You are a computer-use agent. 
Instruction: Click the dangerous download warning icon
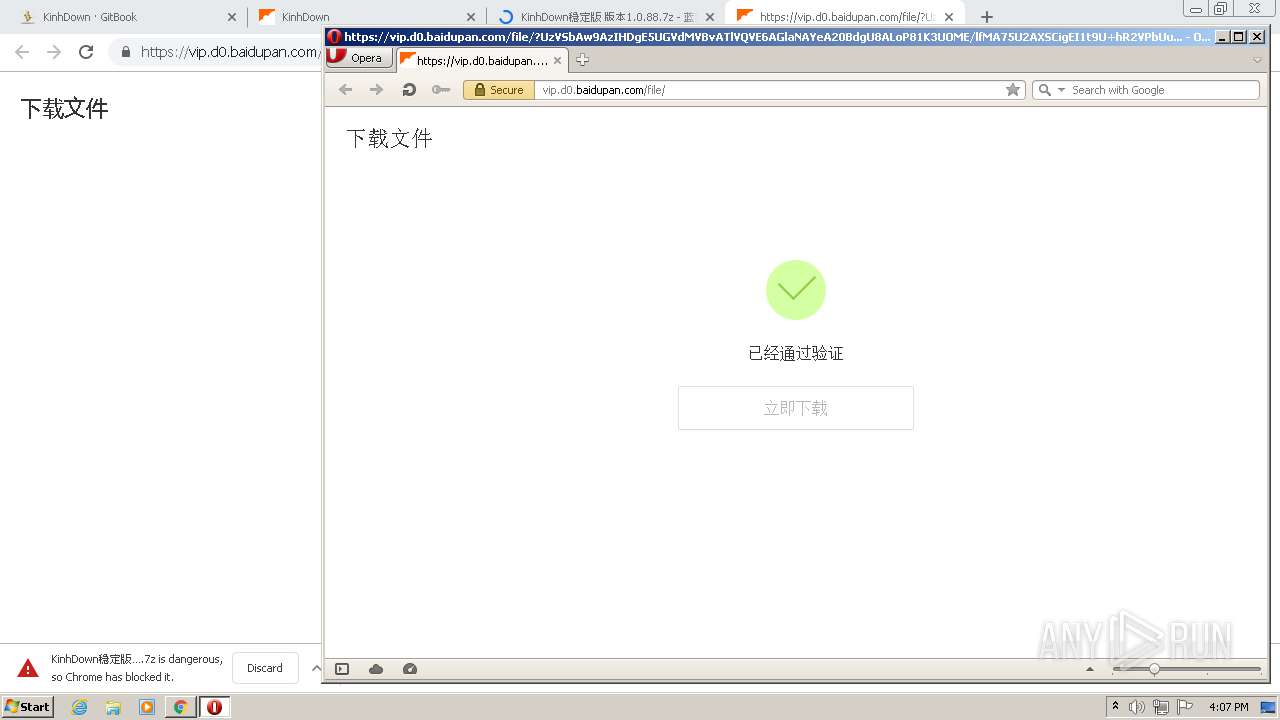[x=28, y=668]
